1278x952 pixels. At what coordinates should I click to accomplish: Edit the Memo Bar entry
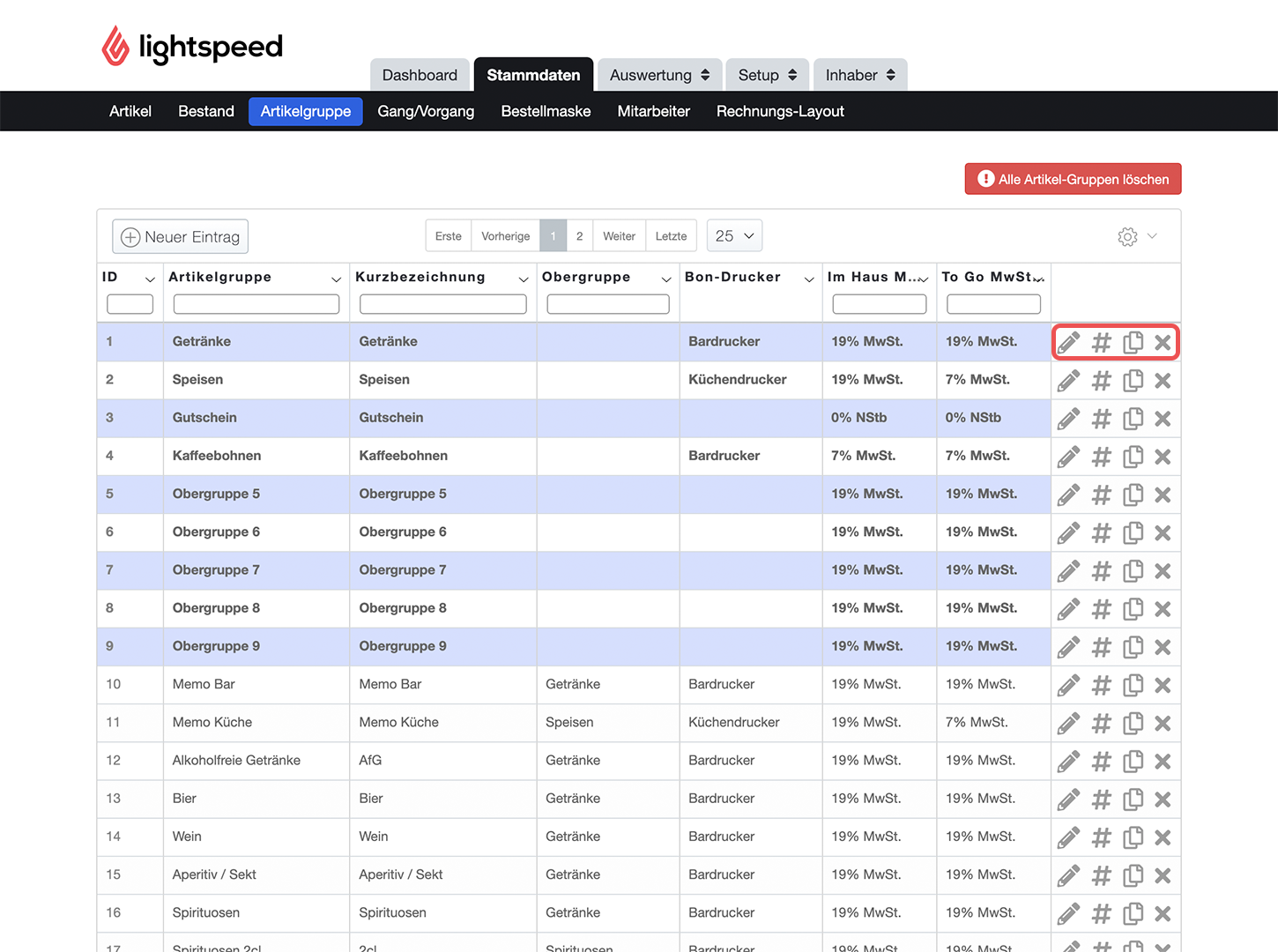click(x=1068, y=685)
